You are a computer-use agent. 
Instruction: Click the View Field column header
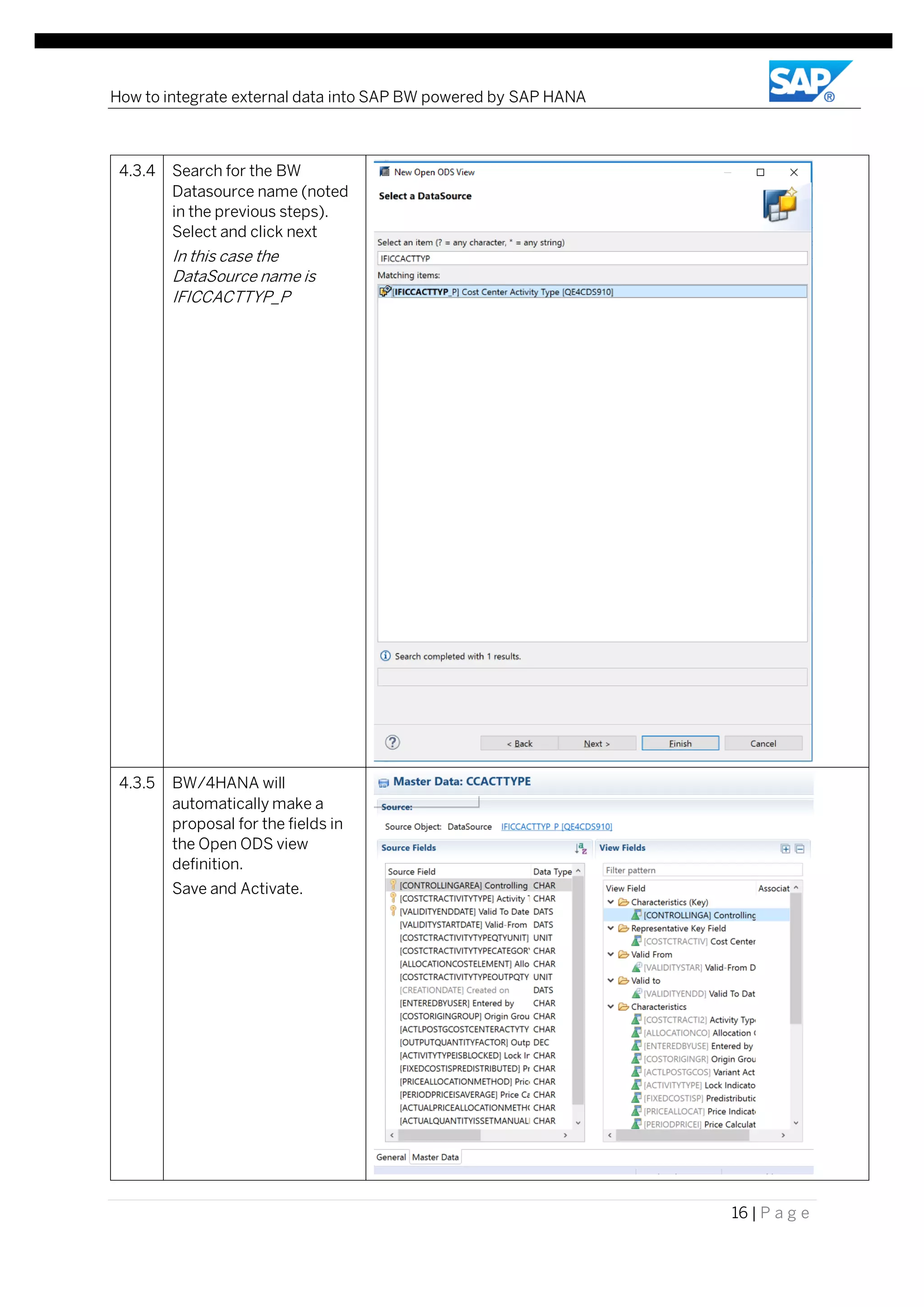point(680,888)
